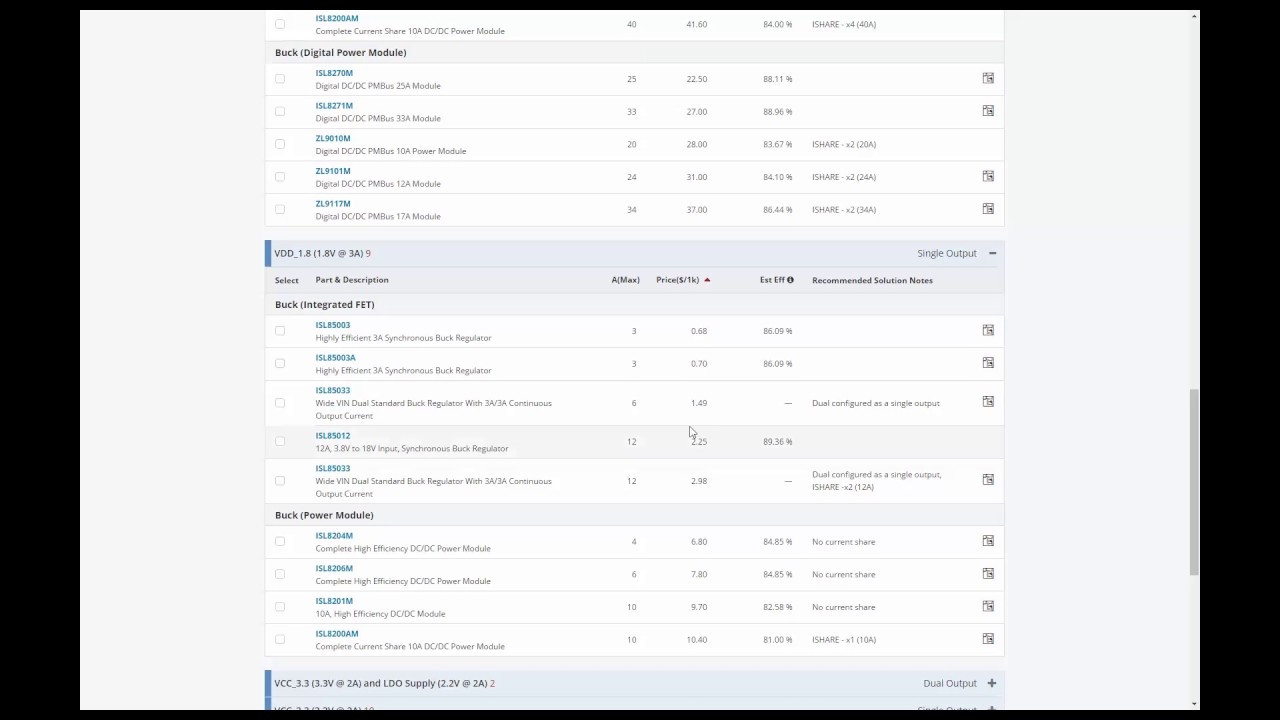The image size is (1280, 720).
Task: Open ZL9117M part link
Action: coord(333,204)
